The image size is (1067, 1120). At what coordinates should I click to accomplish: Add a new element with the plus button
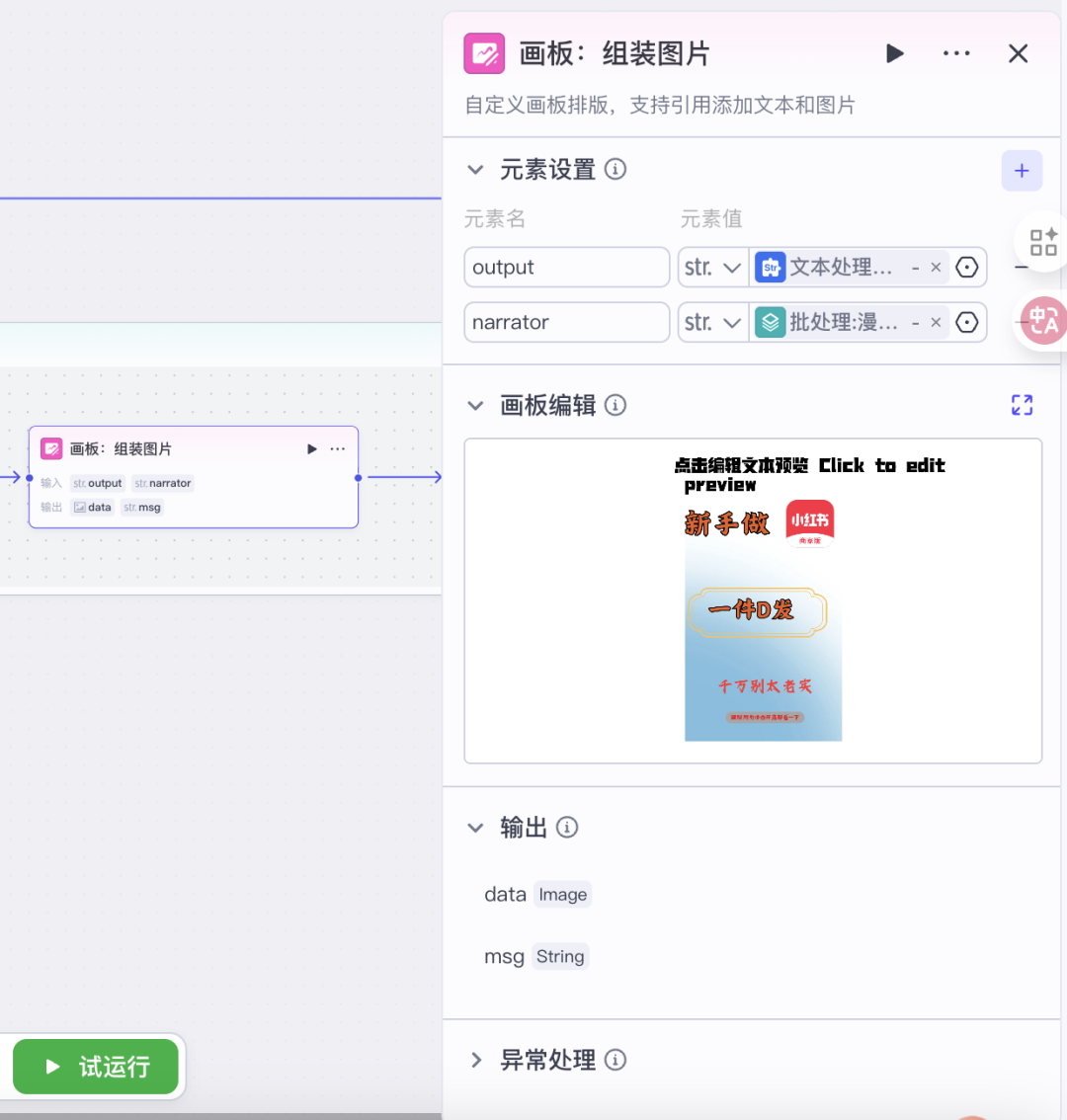click(1022, 171)
